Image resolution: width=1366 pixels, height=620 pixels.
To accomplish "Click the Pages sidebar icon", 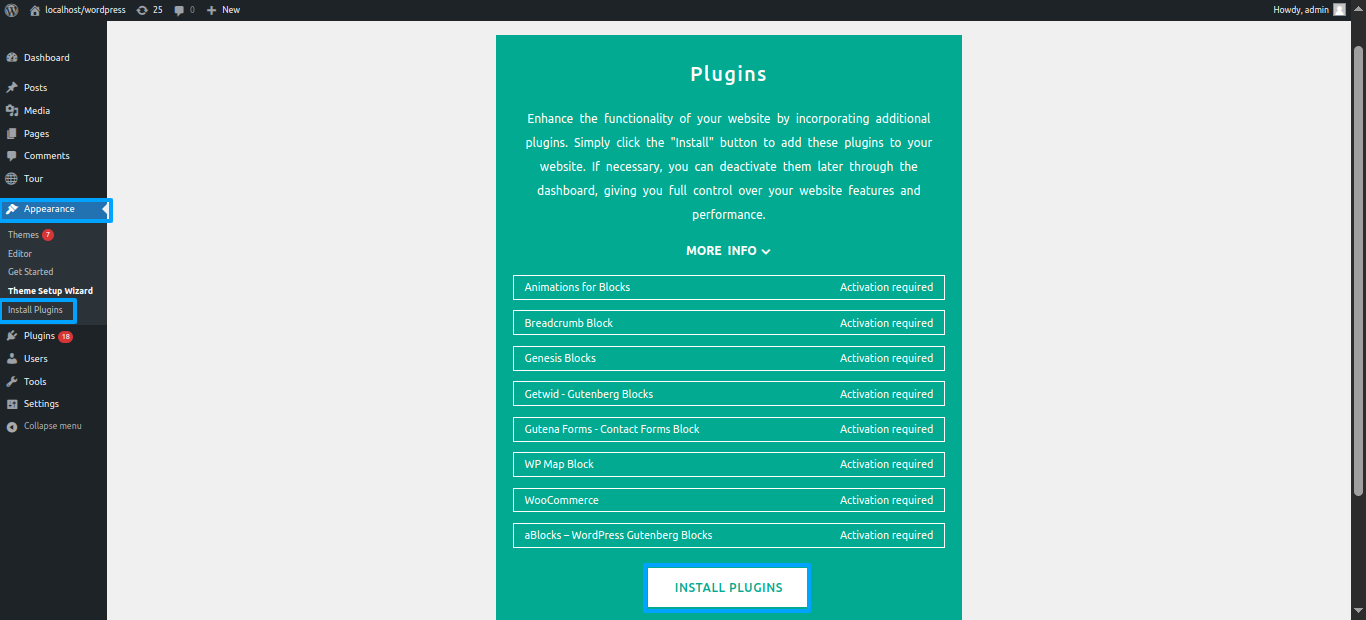I will [x=12, y=134].
